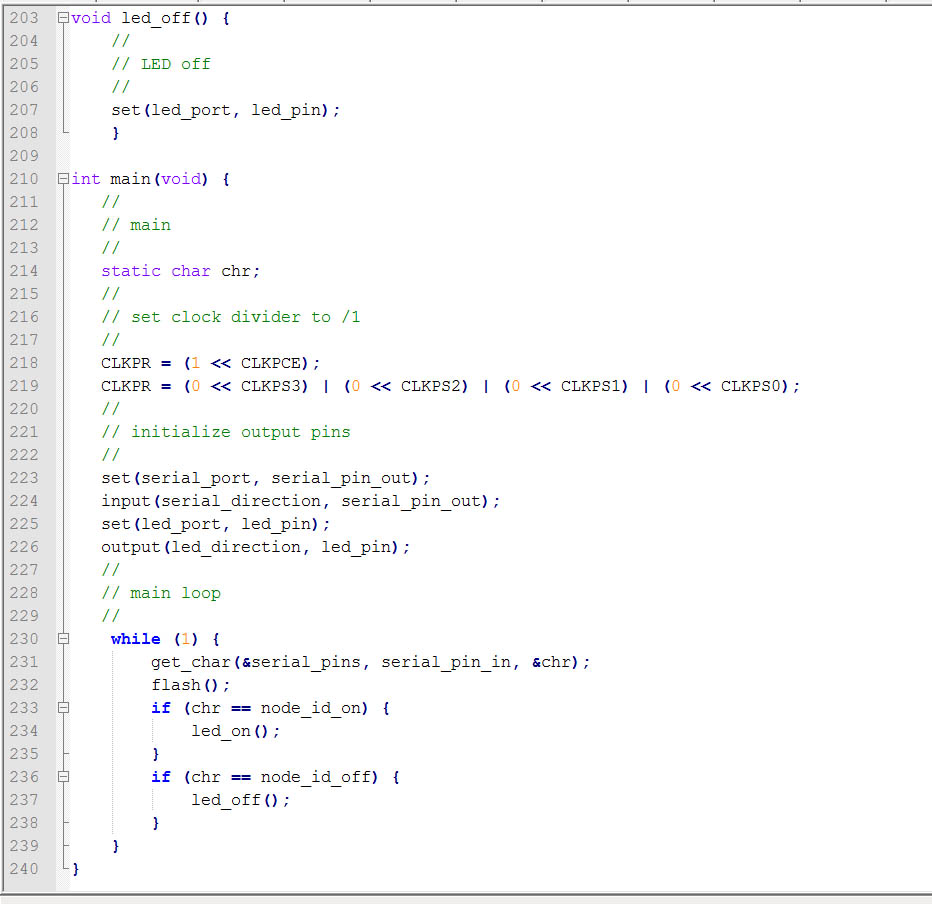Collapse the node_id_on if-block fold at line 233
This screenshot has width=932, height=904.
click(x=63, y=708)
